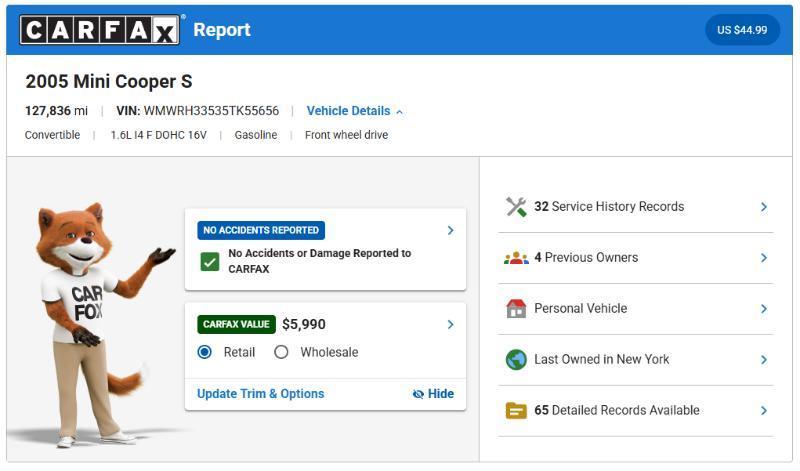This screenshot has height=471, width=800.
Task: Expand the Previous Owners chevron
Action: click(764, 258)
